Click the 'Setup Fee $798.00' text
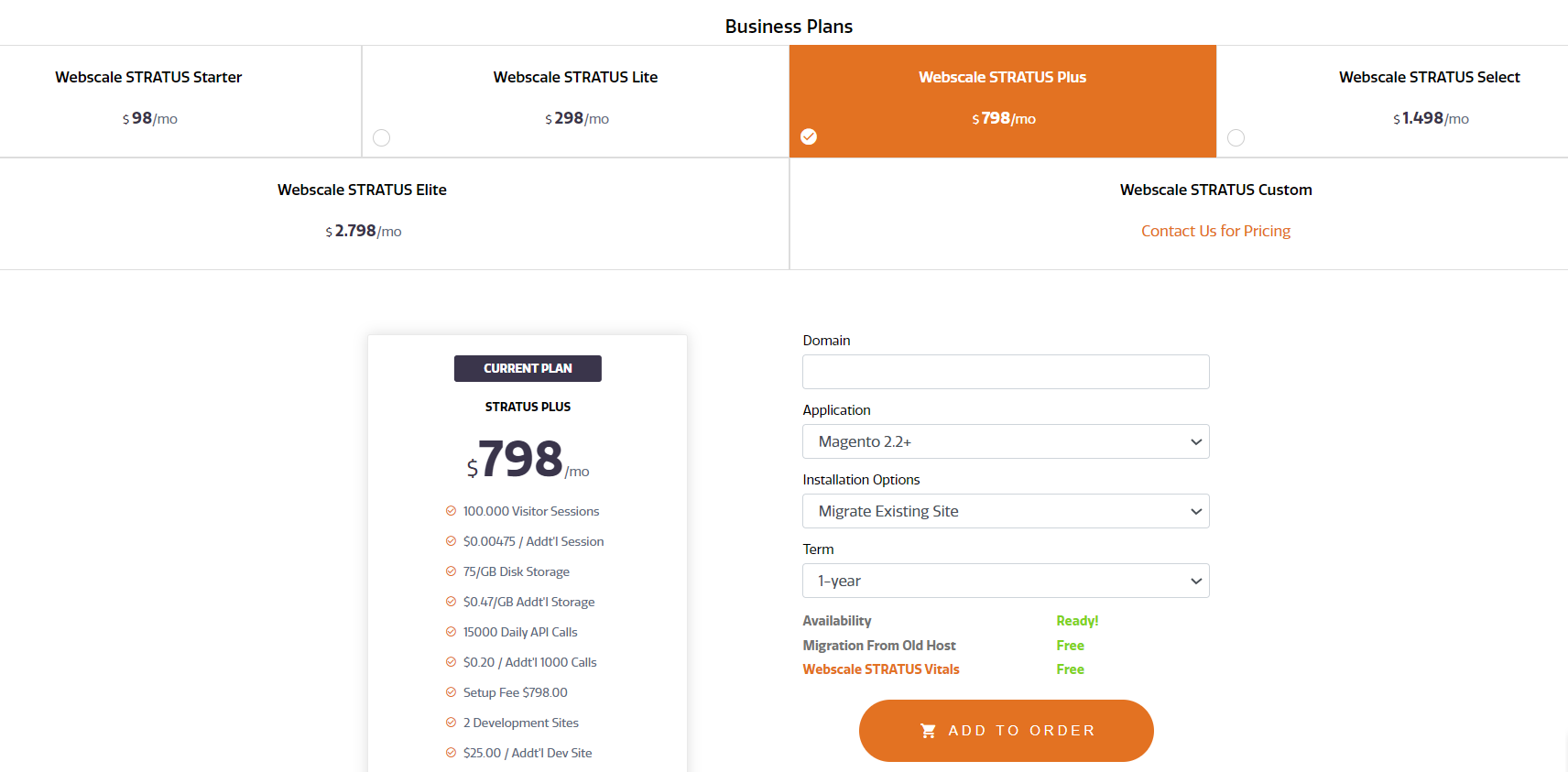This screenshot has height=772, width=1568. (x=516, y=692)
